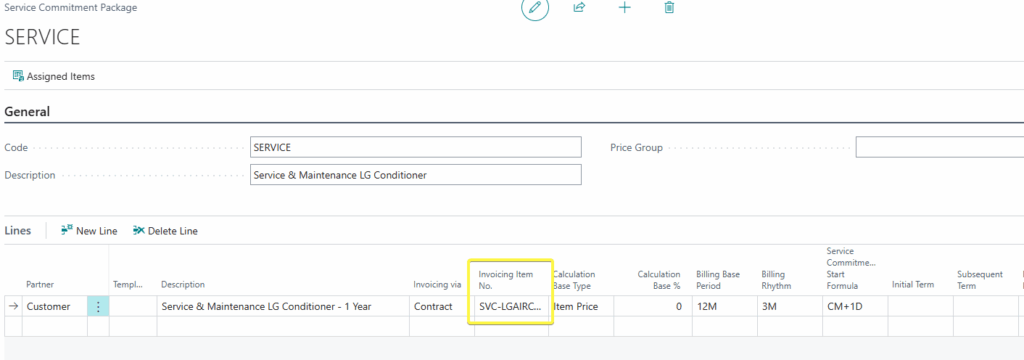The height and width of the screenshot is (360, 1024).
Task: Select the Invoicing Item No. cell SVC-LGAIRC
Action: [511, 306]
